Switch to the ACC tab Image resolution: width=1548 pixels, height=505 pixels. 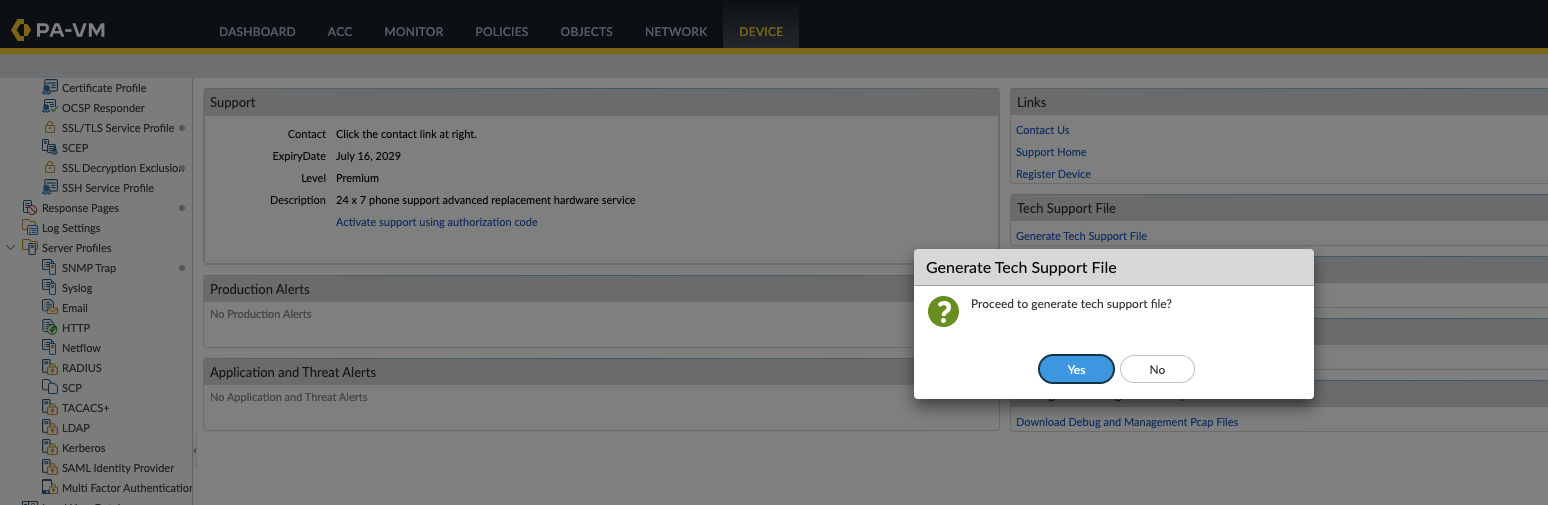340,31
